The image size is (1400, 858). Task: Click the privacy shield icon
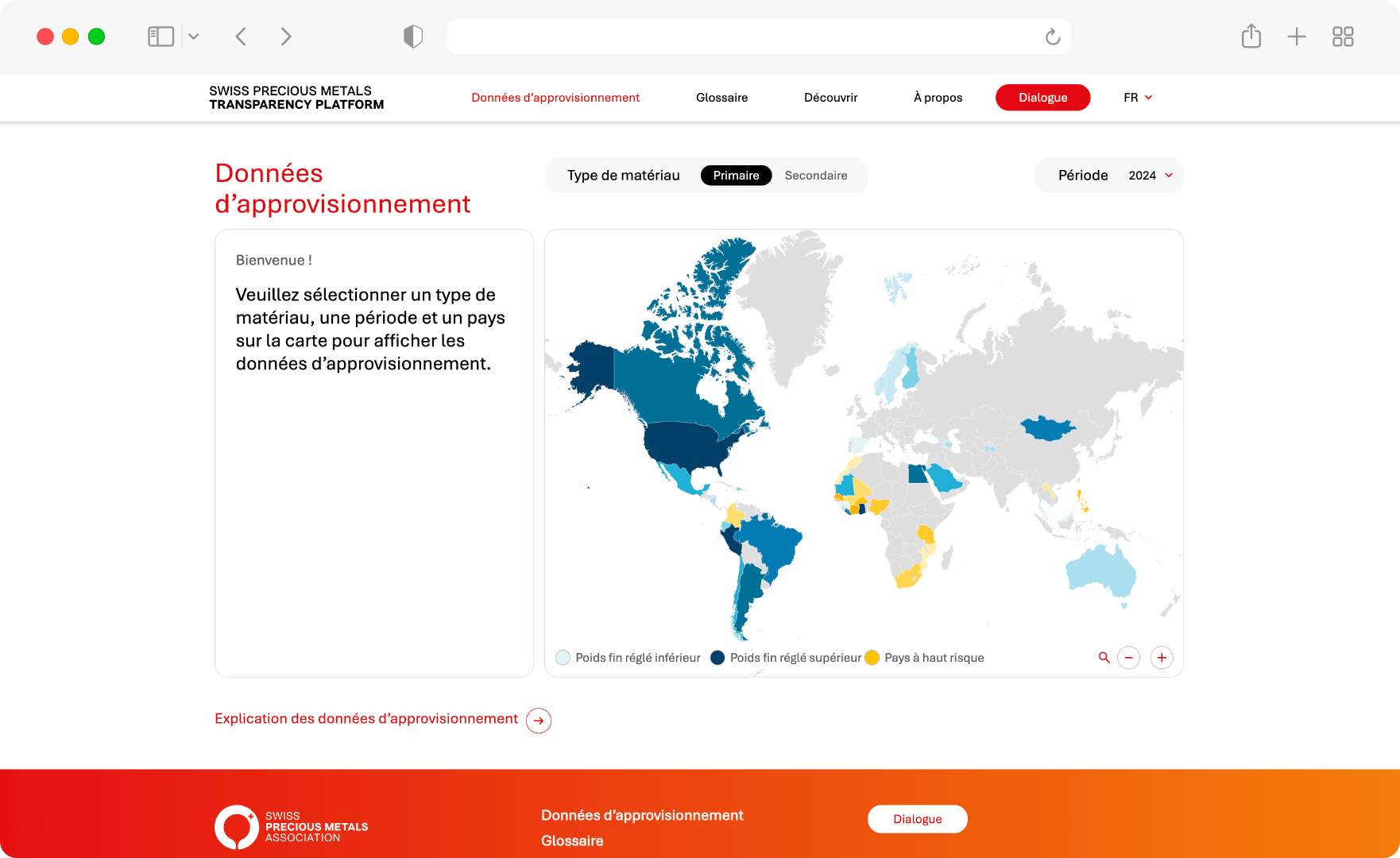click(x=413, y=37)
